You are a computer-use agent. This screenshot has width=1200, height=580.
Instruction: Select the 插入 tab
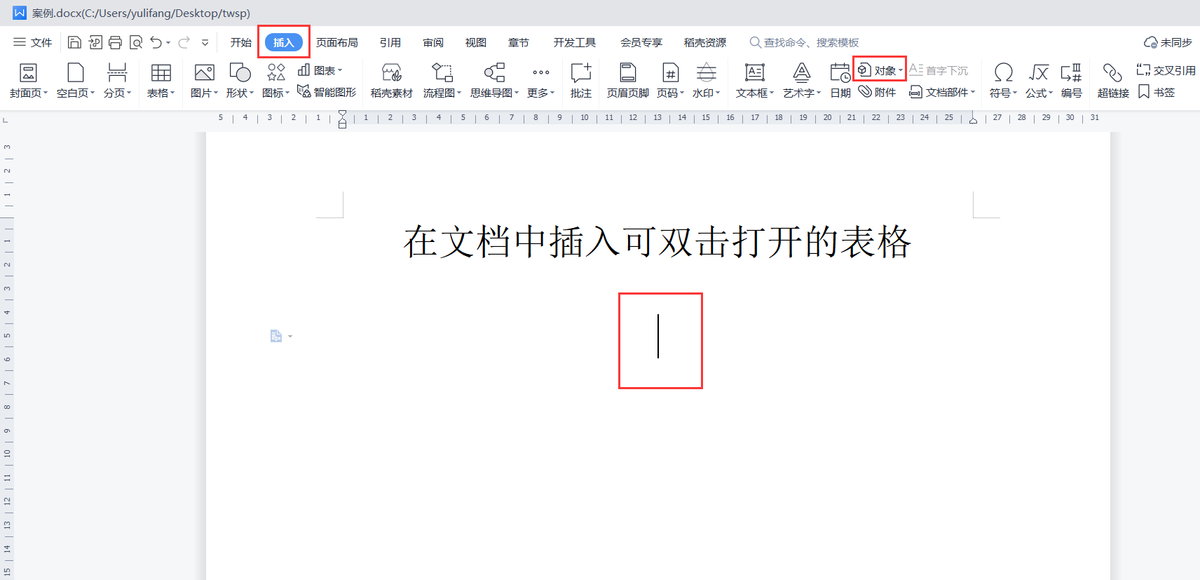[x=284, y=42]
